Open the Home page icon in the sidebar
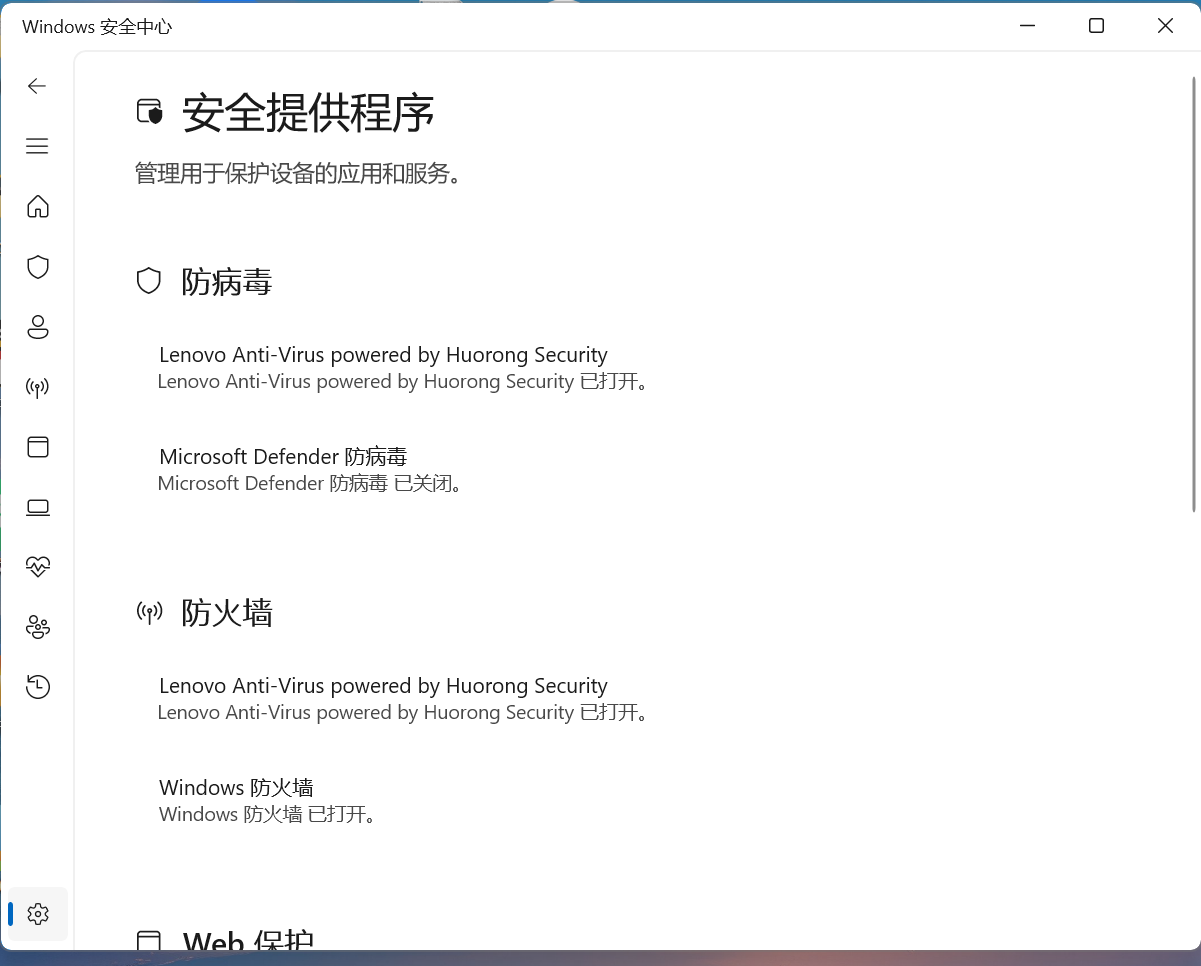The height and width of the screenshot is (966, 1201). click(x=38, y=206)
